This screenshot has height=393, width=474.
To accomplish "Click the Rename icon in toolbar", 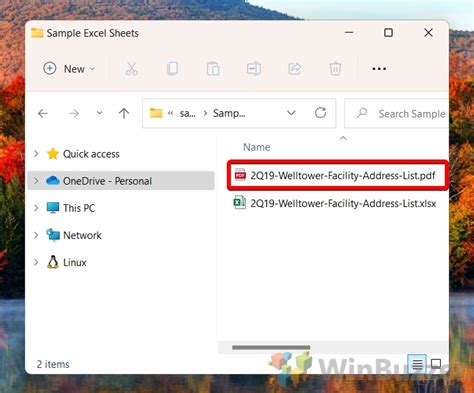I will point(254,69).
